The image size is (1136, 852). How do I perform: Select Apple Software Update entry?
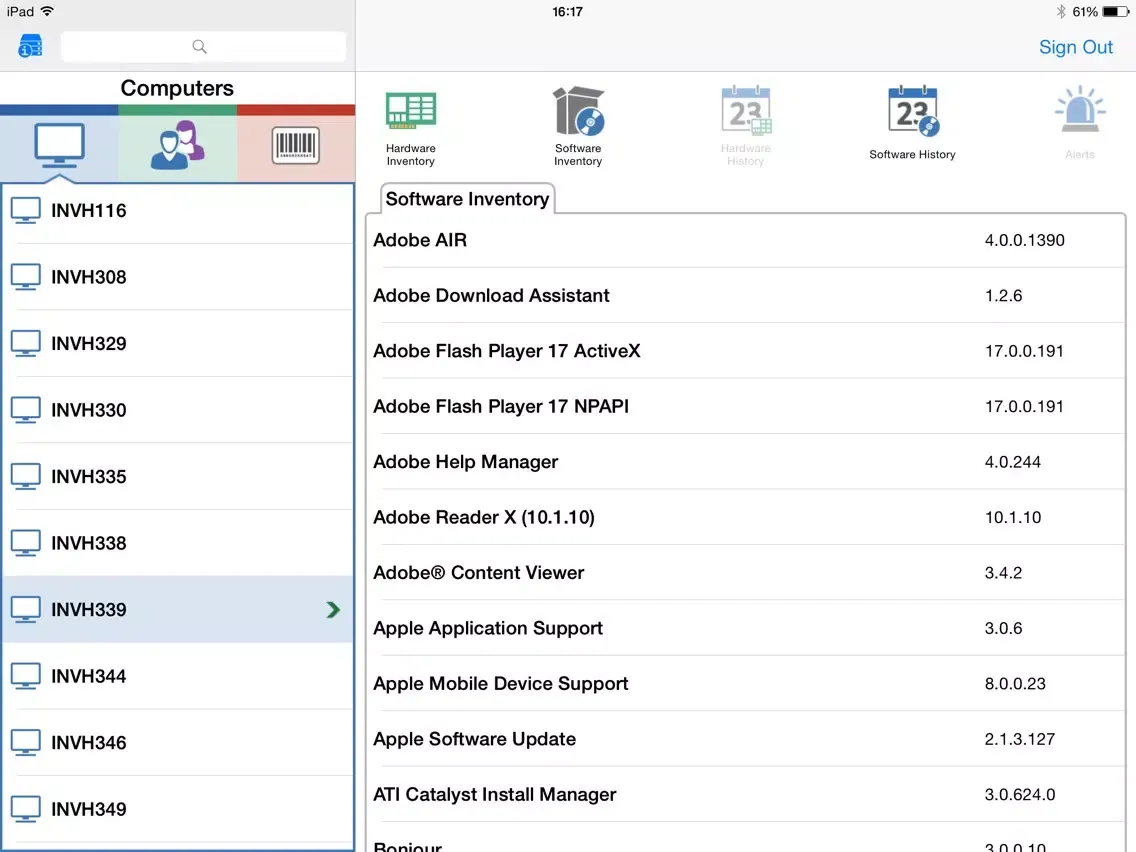click(x=746, y=739)
